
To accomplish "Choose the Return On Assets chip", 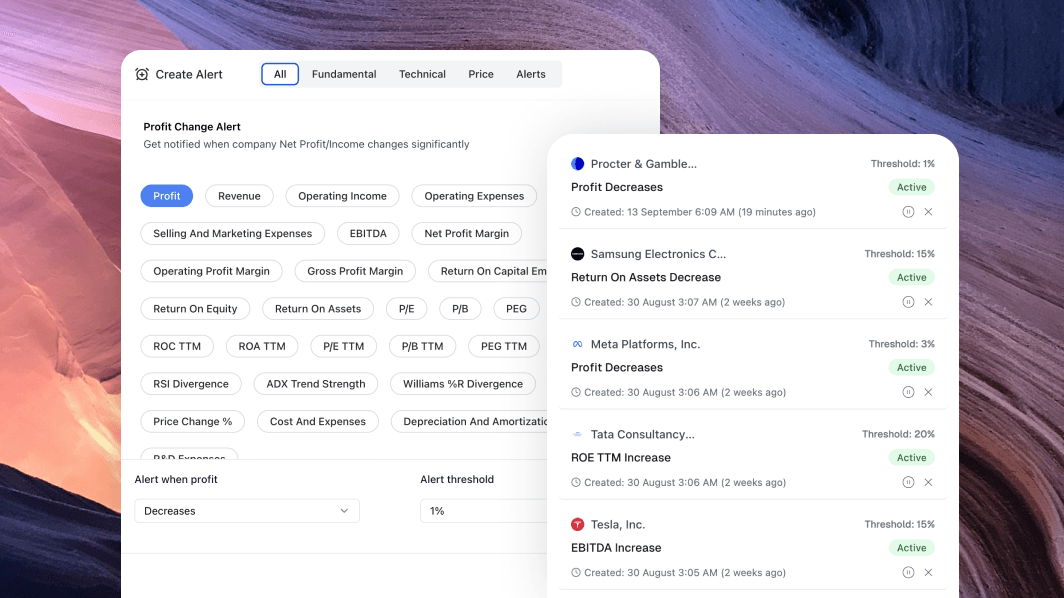I will pyautogui.click(x=318, y=309).
